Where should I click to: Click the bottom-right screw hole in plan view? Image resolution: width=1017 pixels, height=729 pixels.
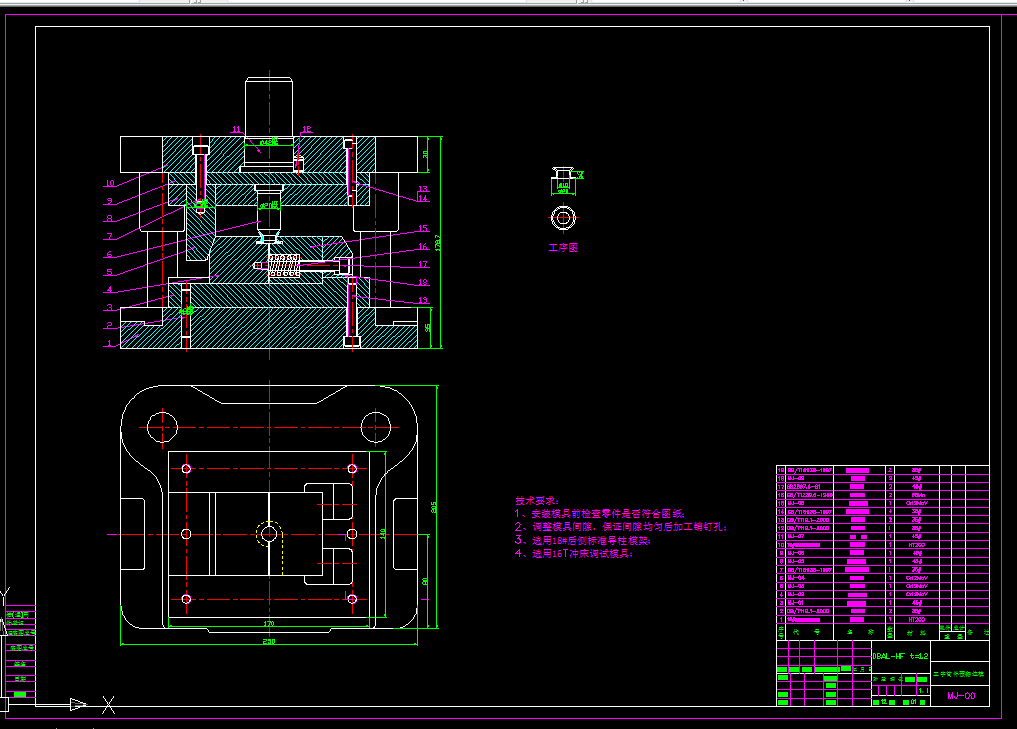click(x=352, y=599)
